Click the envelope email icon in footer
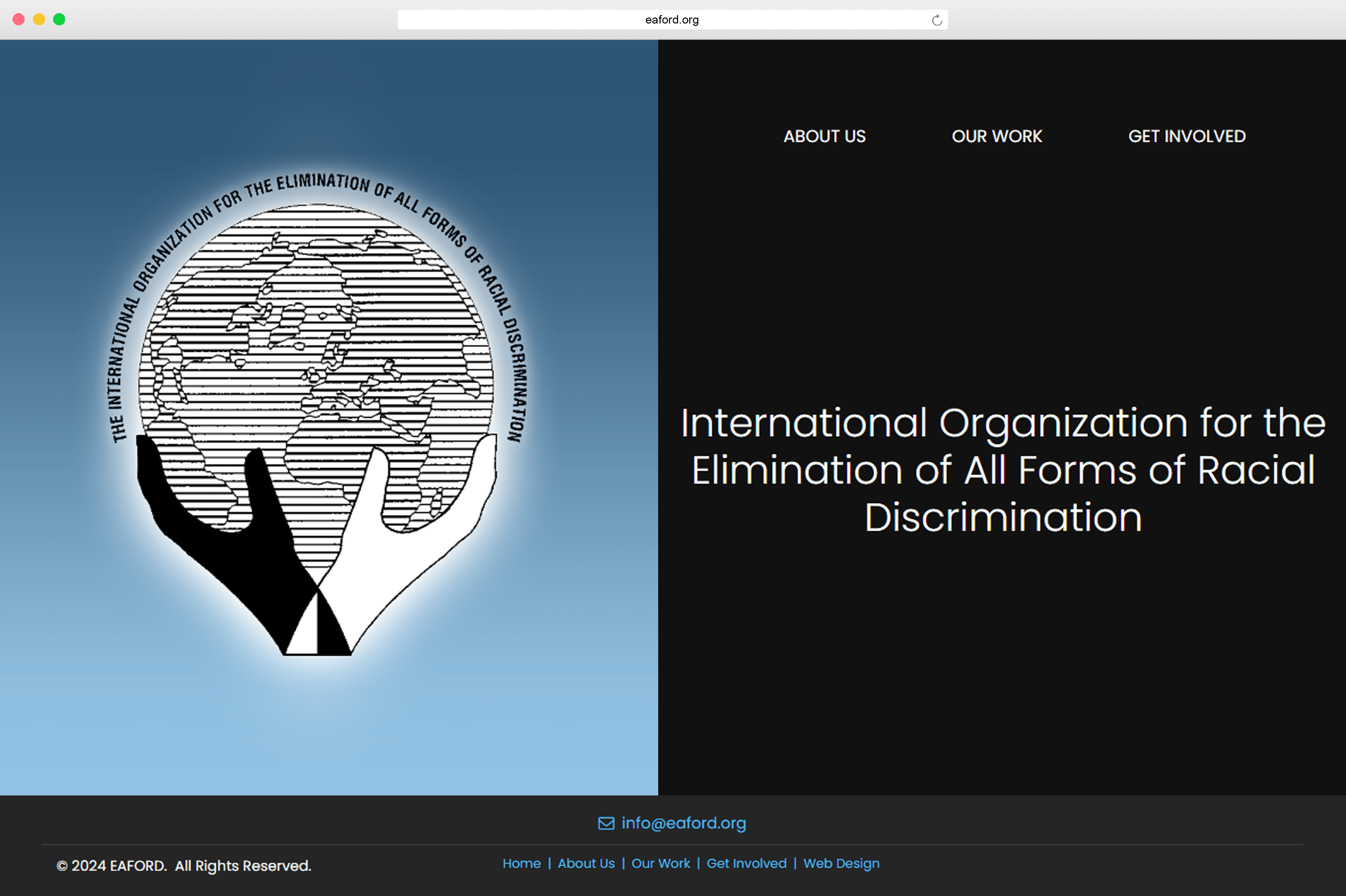The image size is (1346, 896). coord(606,823)
